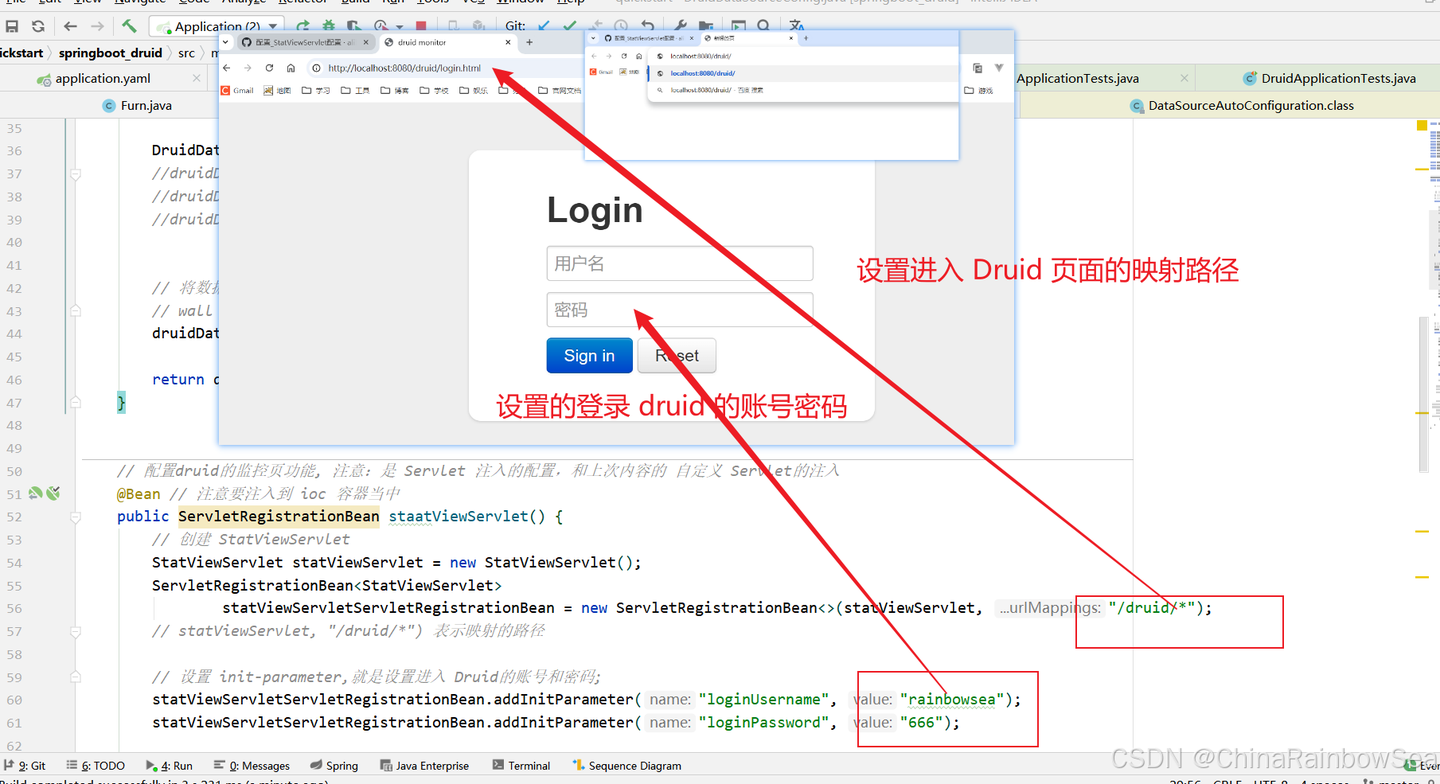
Task: Open the Application (2) run configuration dropdown
Action: pyautogui.click(x=271, y=26)
